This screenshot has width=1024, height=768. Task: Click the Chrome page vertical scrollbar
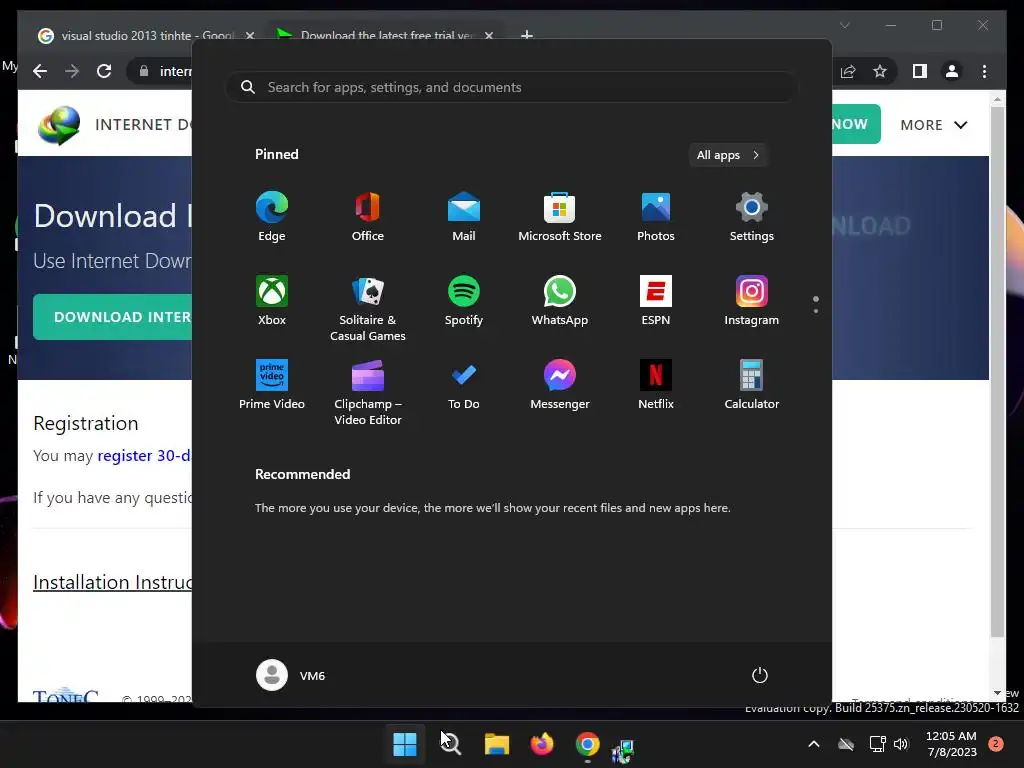tap(997, 372)
